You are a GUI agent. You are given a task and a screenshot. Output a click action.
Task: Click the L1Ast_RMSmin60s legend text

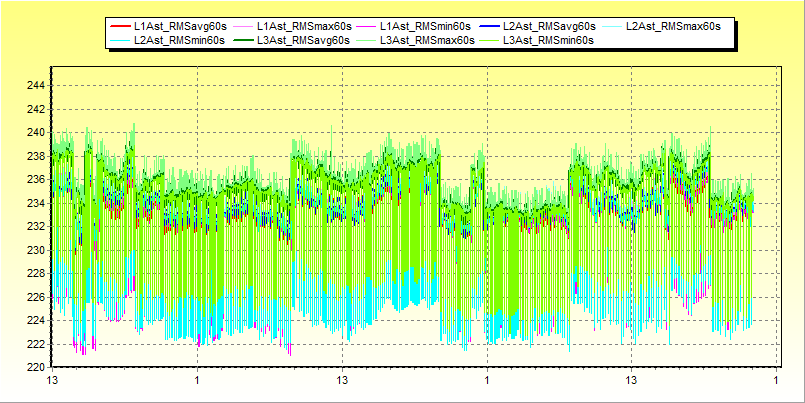(427, 25)
